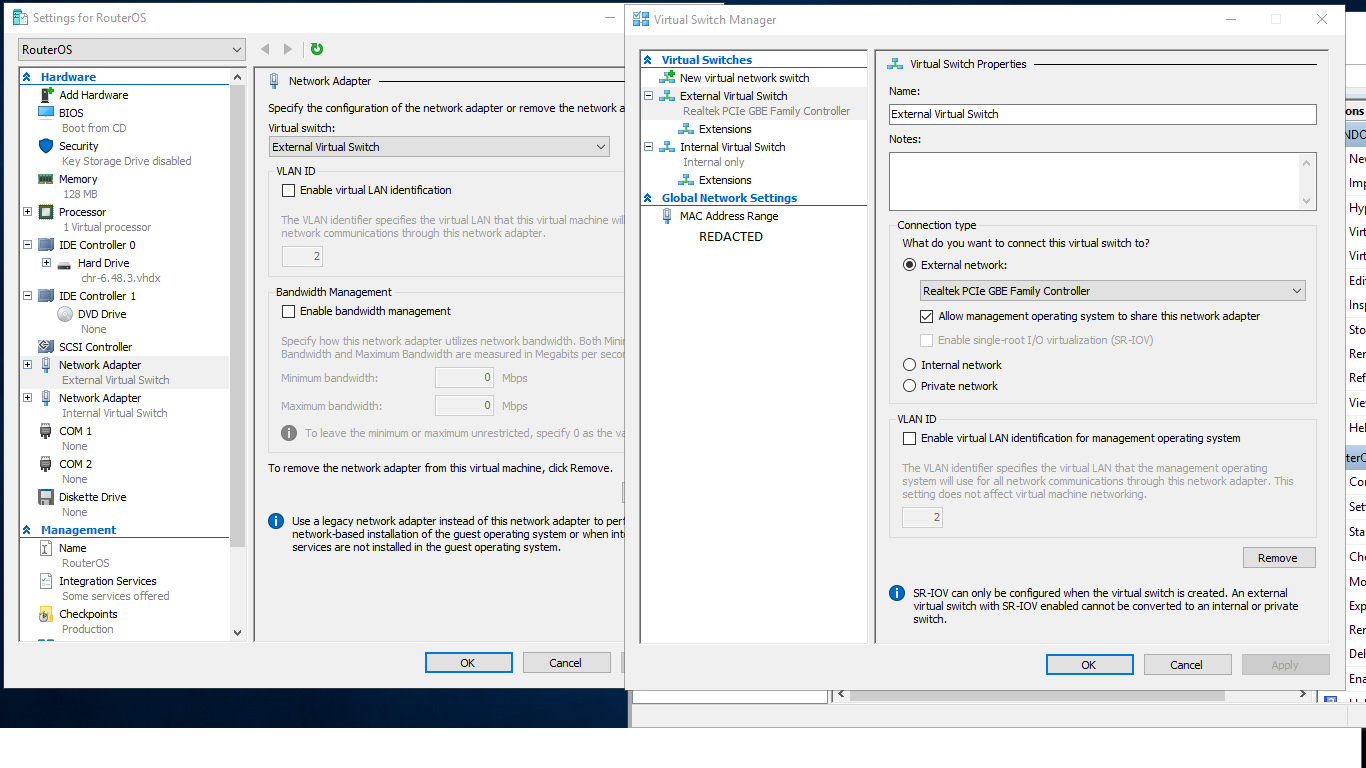
Task: Open the Virtual switch dropdown
Action: 439,147
